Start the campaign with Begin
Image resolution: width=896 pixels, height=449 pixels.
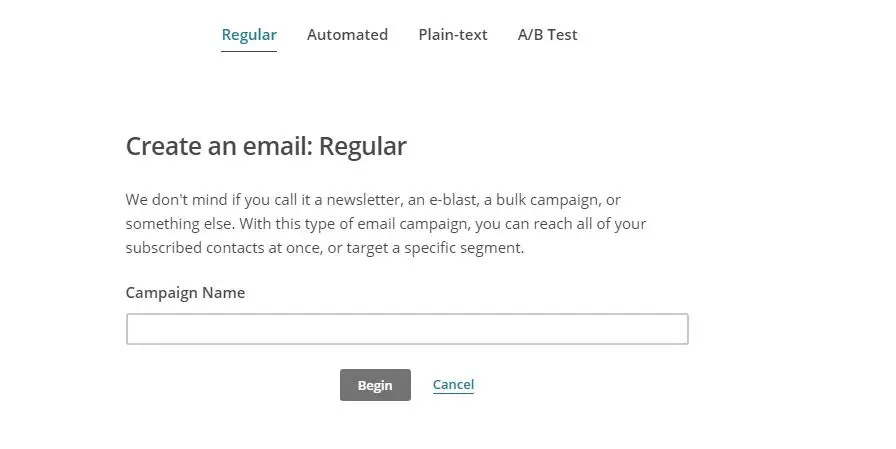[x=375, y=385]
